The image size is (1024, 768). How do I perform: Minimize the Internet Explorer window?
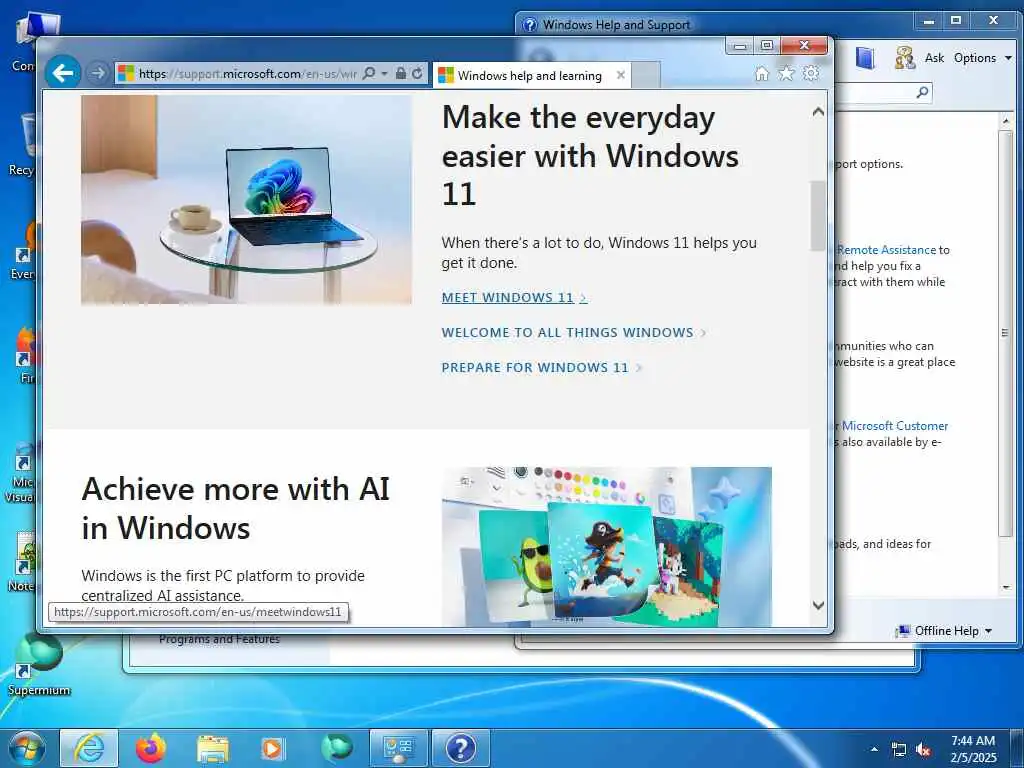coord(740,45)
